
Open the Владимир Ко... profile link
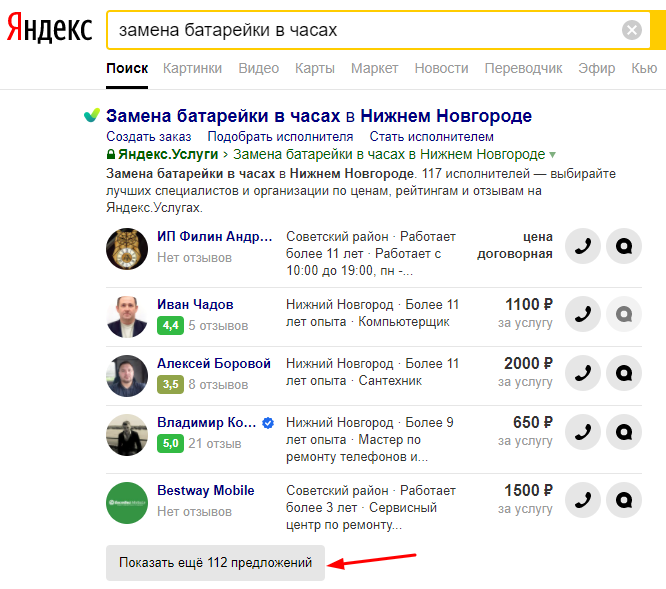pyautogui.click(x=206, y=422)
